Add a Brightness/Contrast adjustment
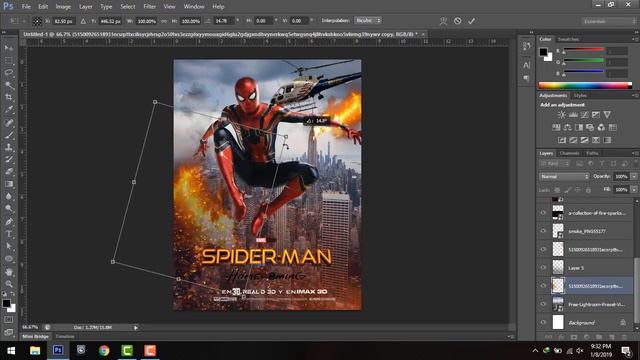 562,115
